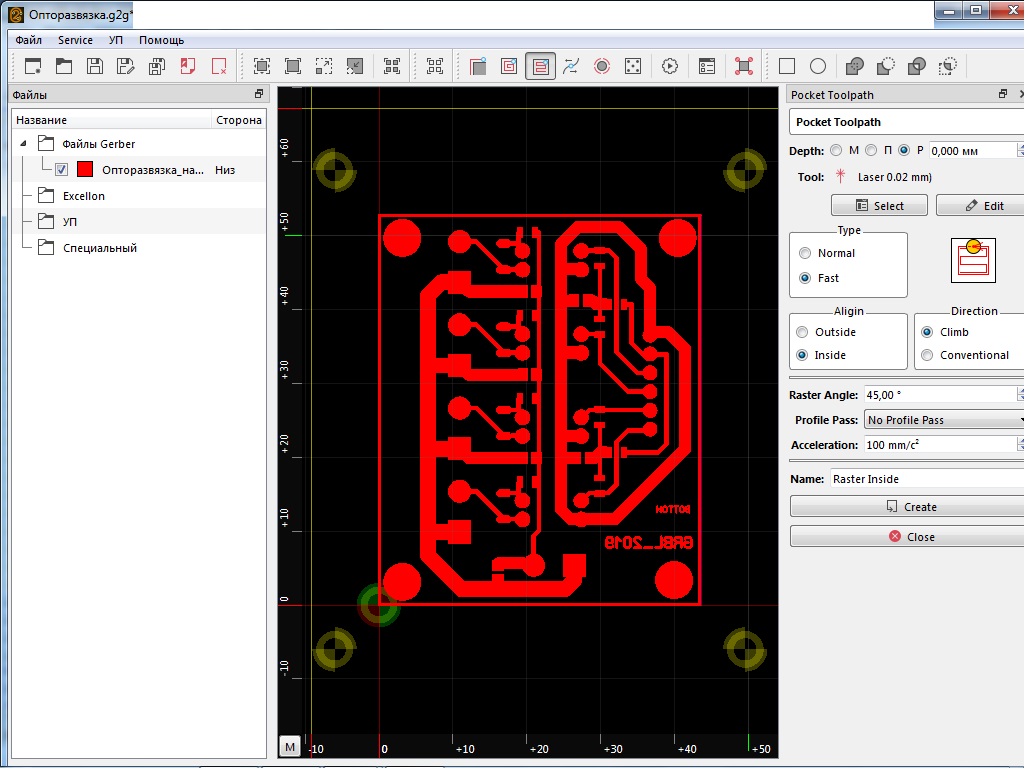Click the Save As icon with pencil
The height and width of the screenshot is (774, 1032).
pyautogui.click(x=126, y=66)
